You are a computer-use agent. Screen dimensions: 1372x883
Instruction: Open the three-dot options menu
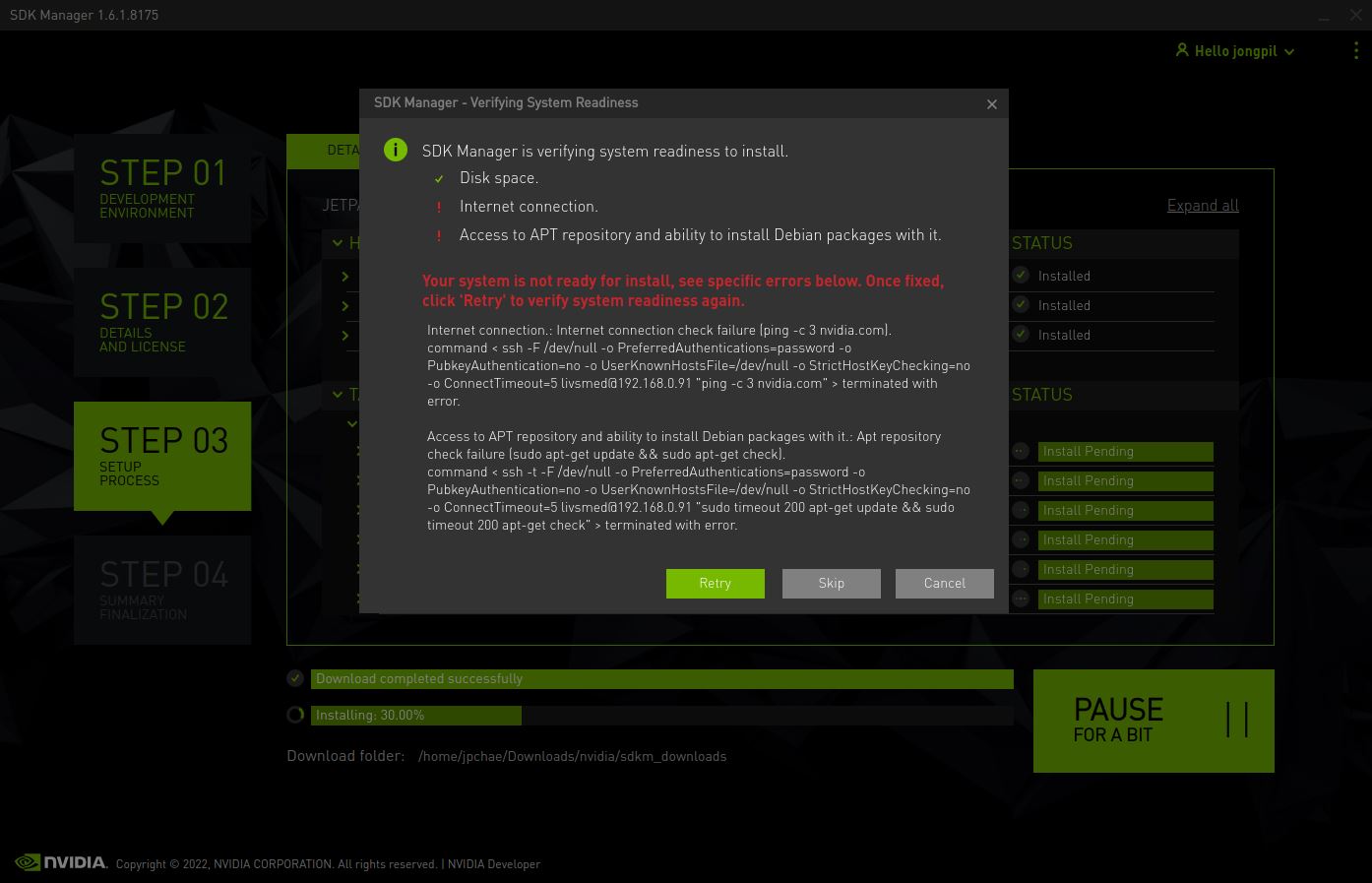(1356, 50)
